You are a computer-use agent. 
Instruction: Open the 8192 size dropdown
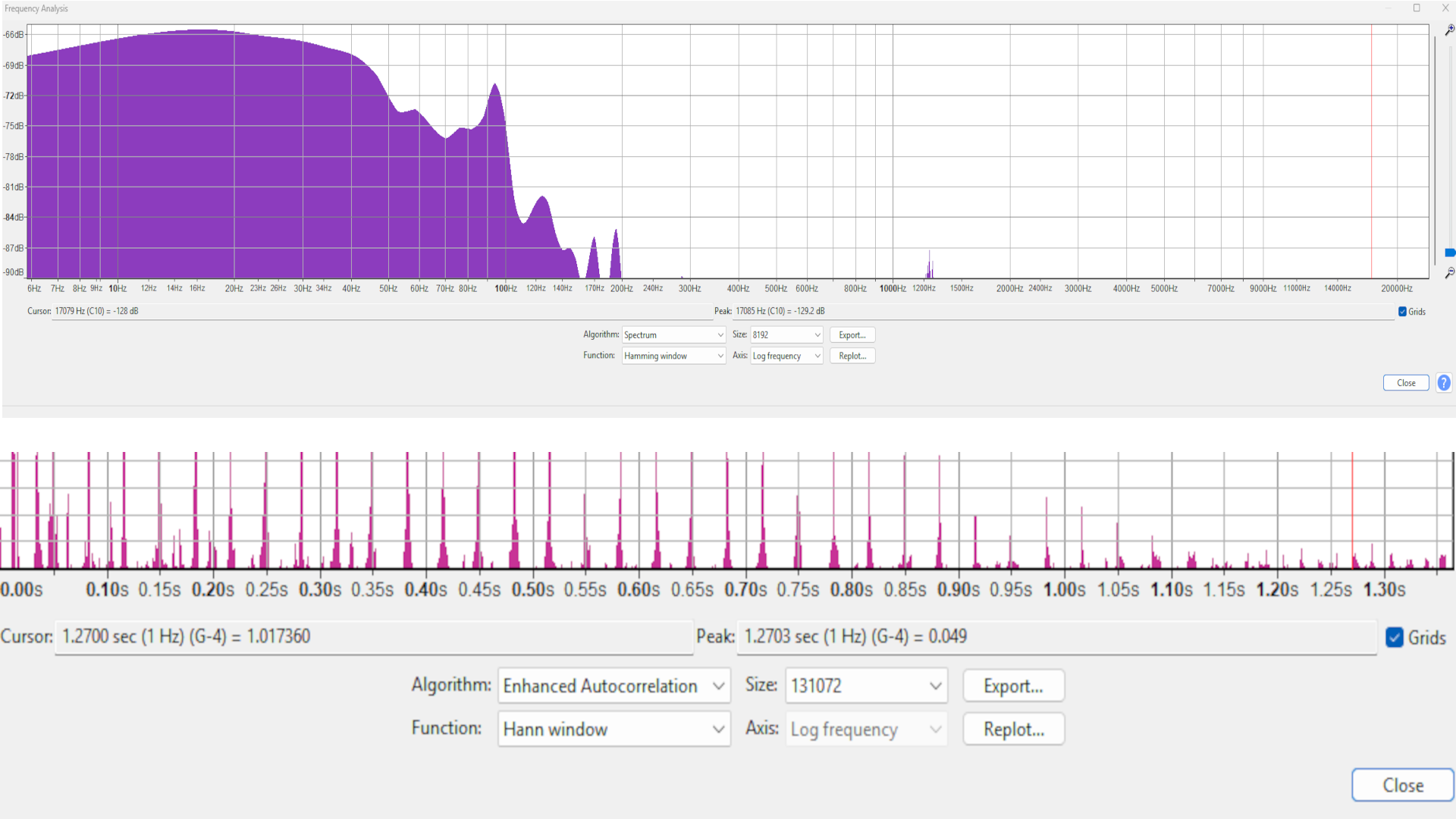click(x=786, y=334)
